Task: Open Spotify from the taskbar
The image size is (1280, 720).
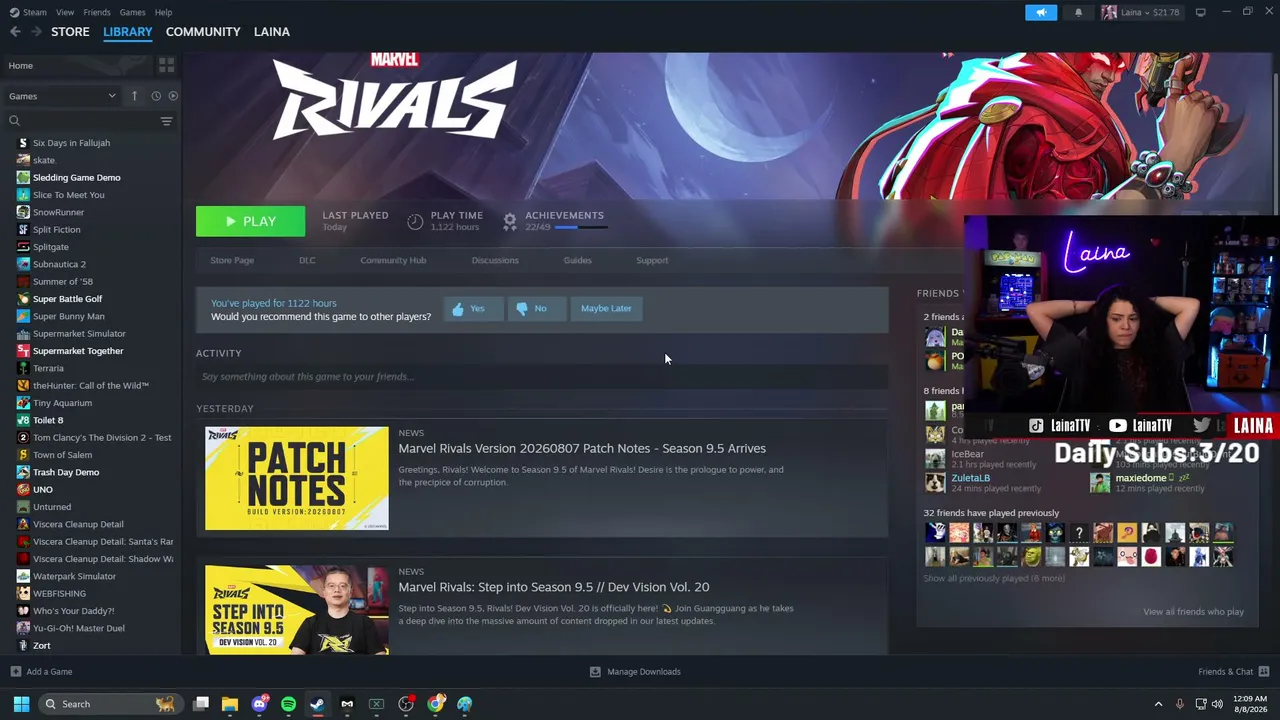Action: [288, 704]
